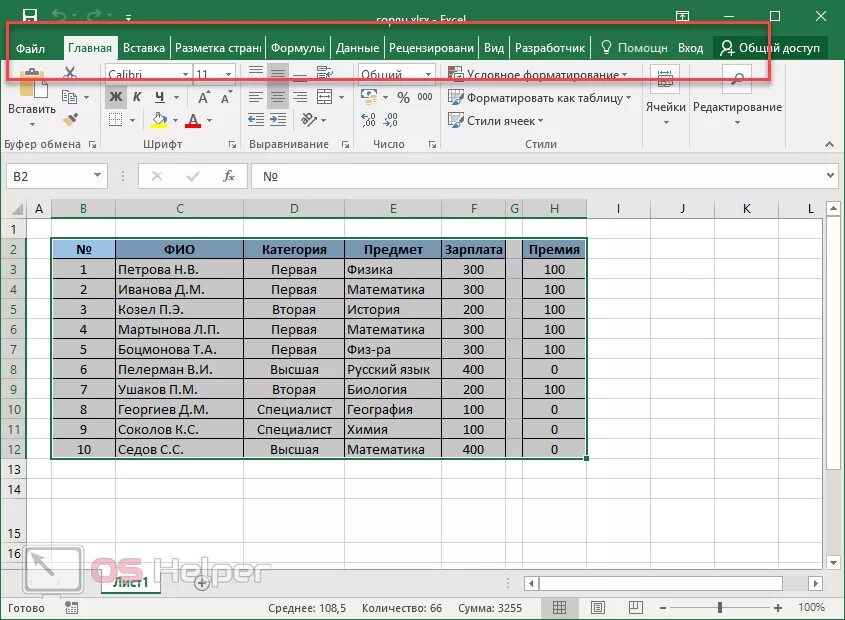Toggle Underline formatting (Ч)
The image size is (845, 620).
[x=160, y=97]
